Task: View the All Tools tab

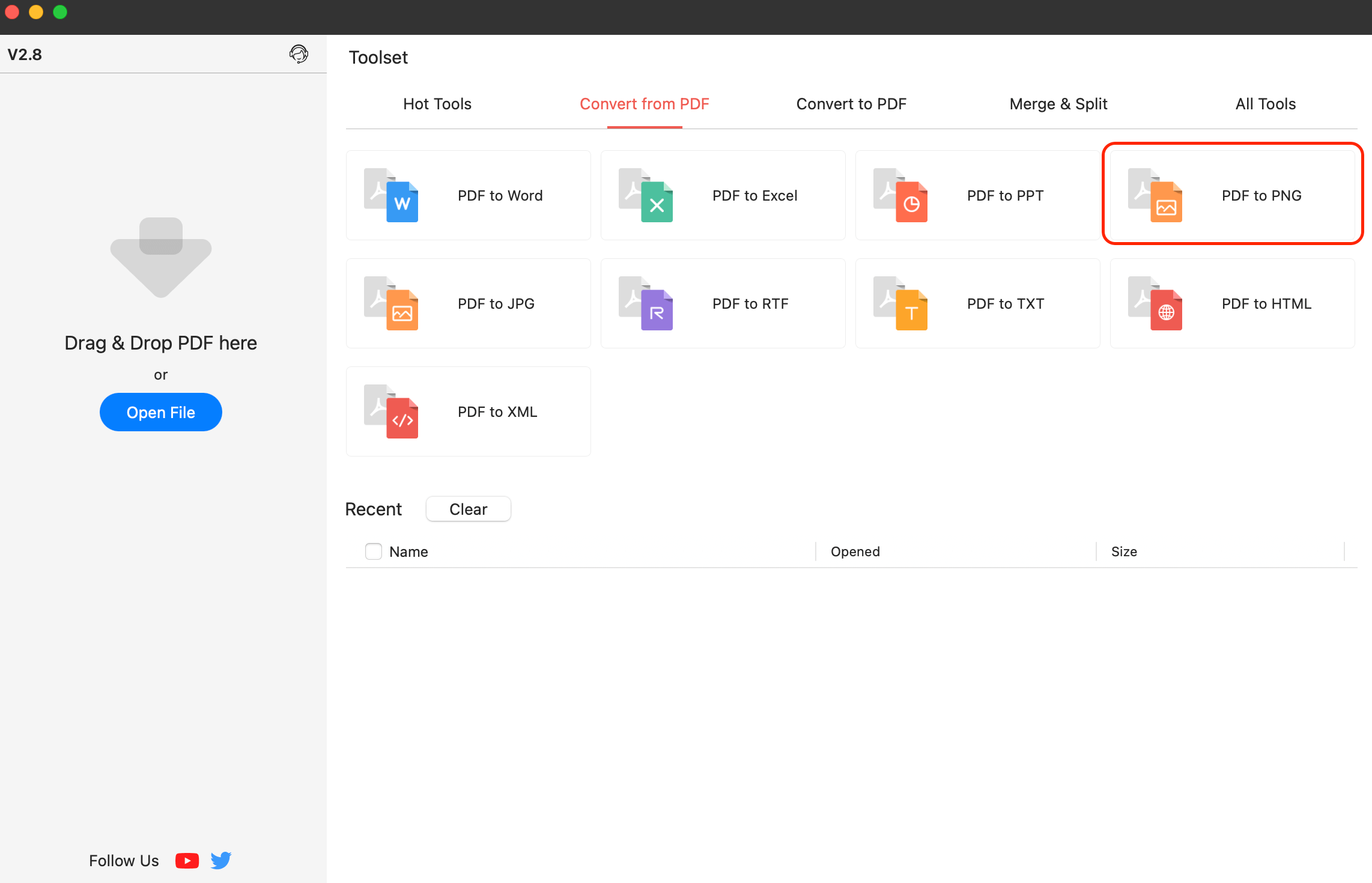Action: [x=1264, y=103]
